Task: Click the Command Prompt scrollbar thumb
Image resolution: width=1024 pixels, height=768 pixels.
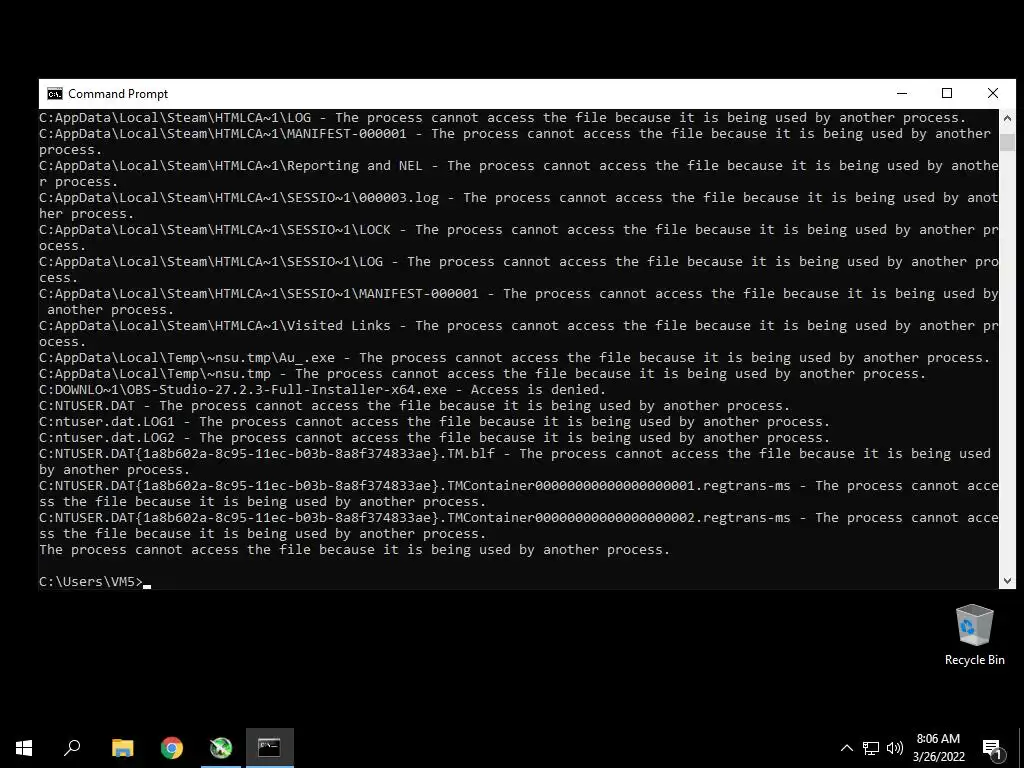Action: [x=1007, y=142]
